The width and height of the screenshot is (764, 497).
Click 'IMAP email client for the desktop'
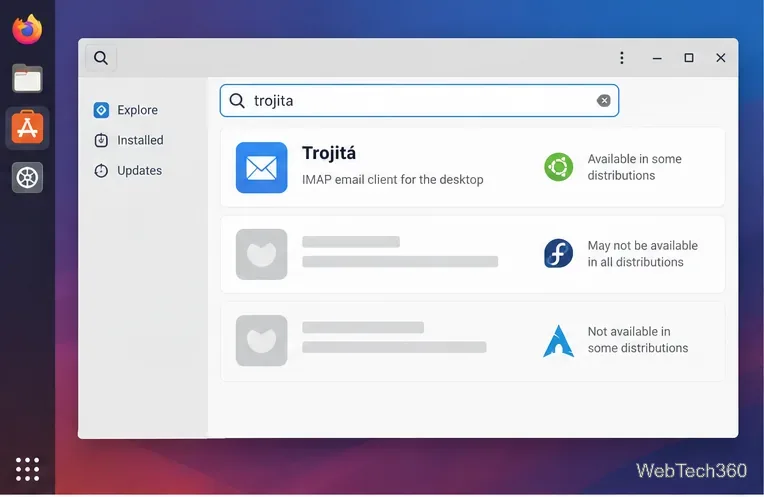[x=393, y=180]
